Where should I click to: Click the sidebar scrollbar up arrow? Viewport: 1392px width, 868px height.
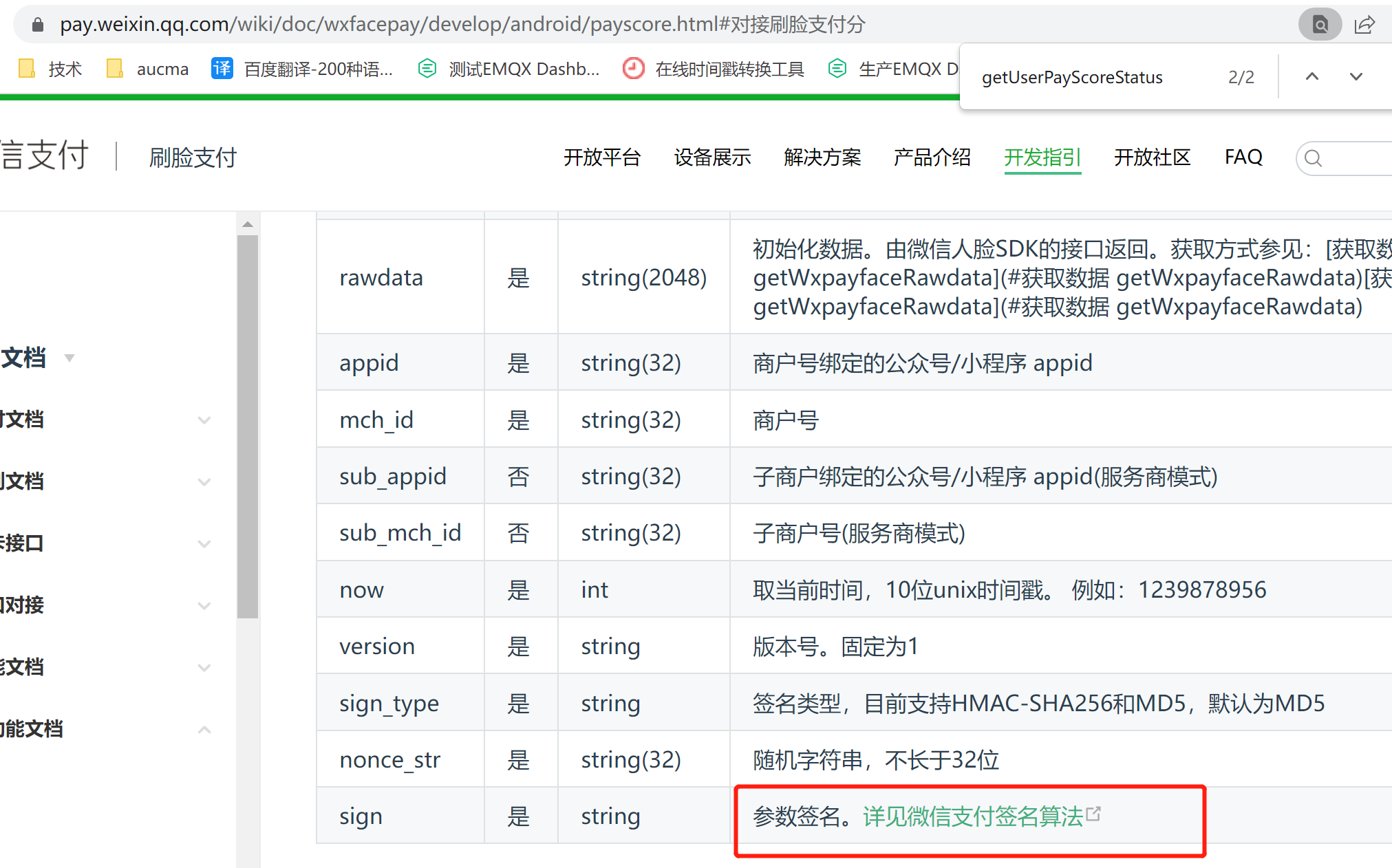(x=248, y=224)
